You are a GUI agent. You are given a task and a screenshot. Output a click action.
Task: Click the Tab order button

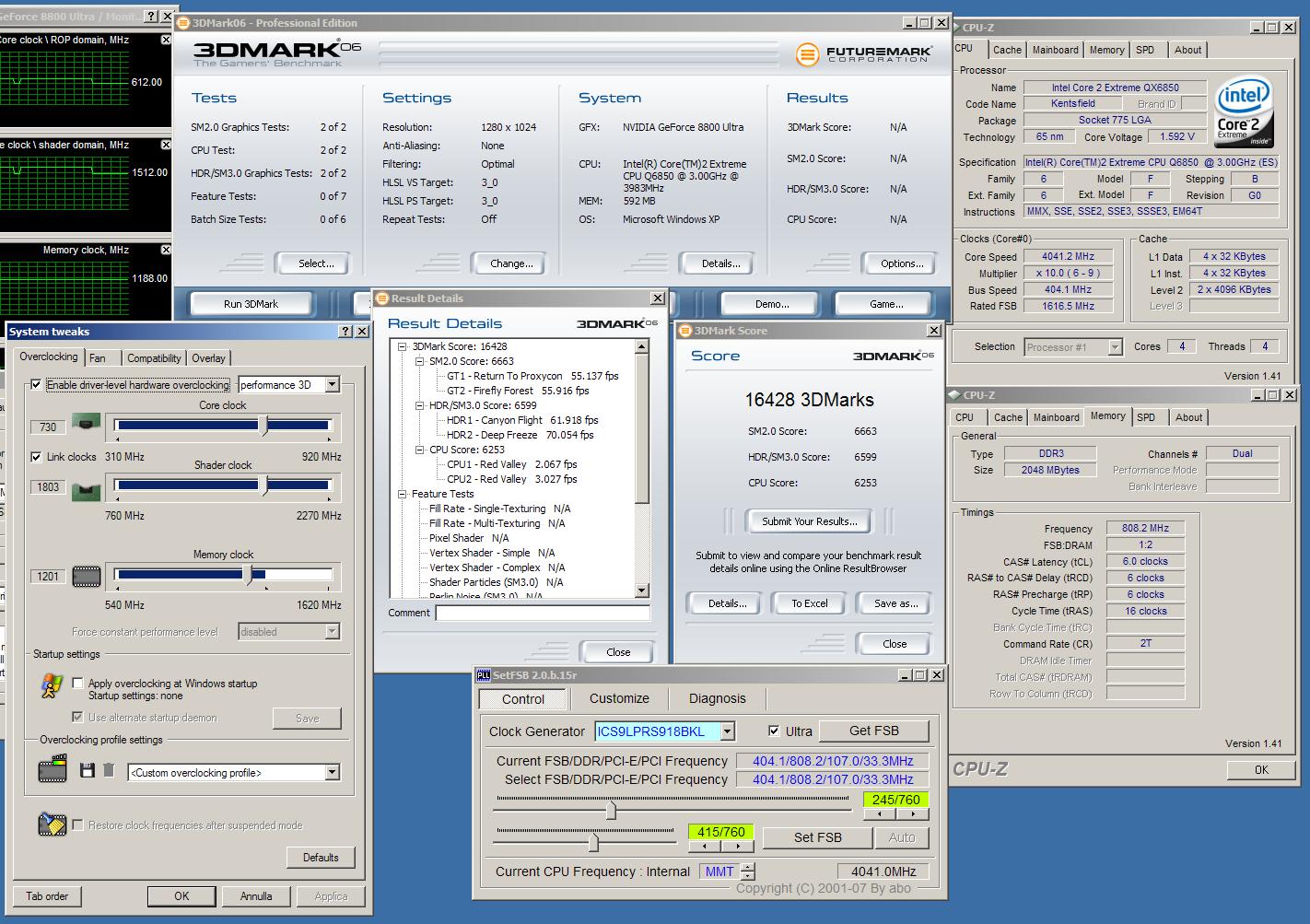click(x=47, y=896)
